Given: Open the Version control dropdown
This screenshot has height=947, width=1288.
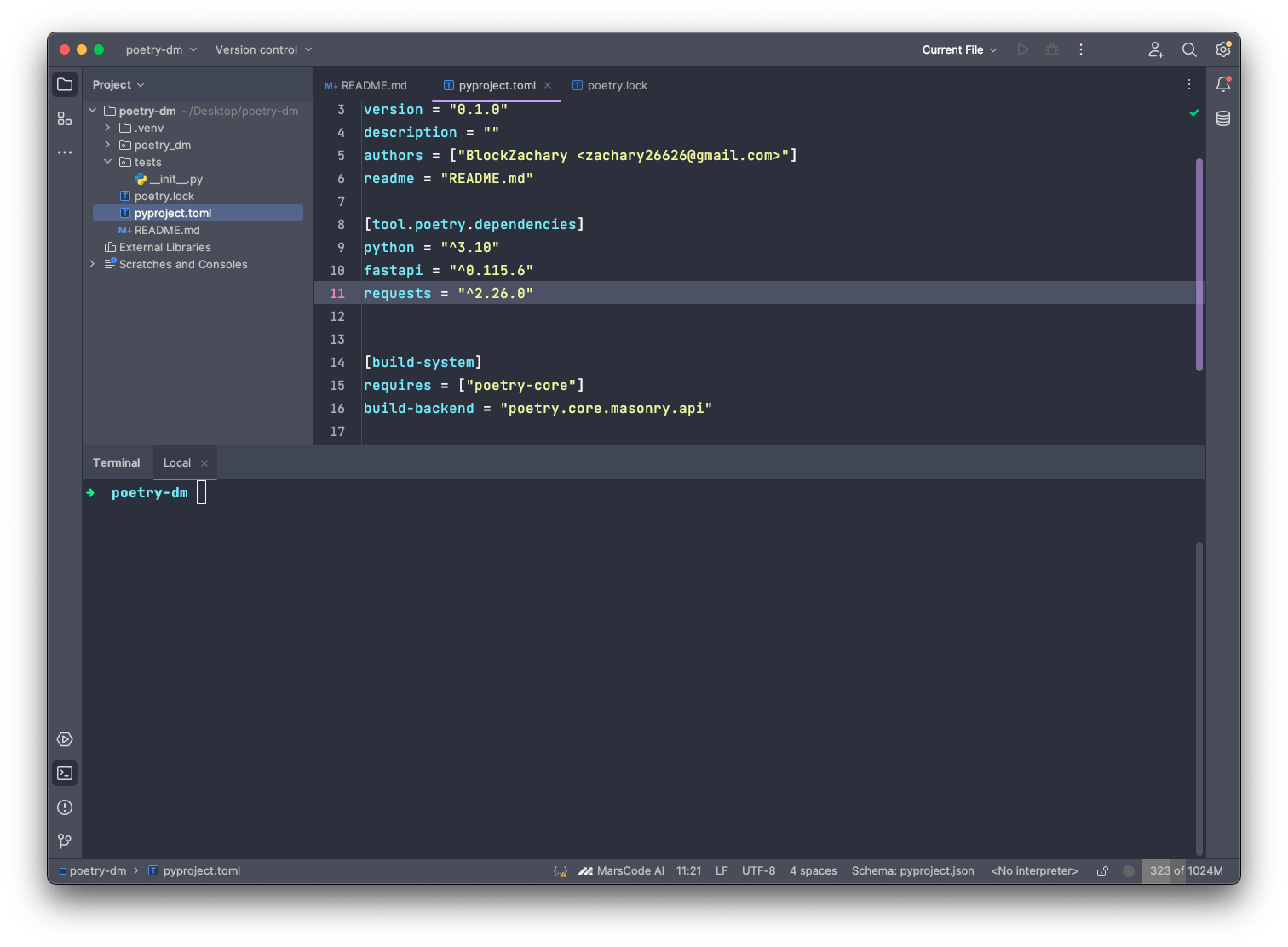Looking at the screenshot, I should tap(263, 49).
